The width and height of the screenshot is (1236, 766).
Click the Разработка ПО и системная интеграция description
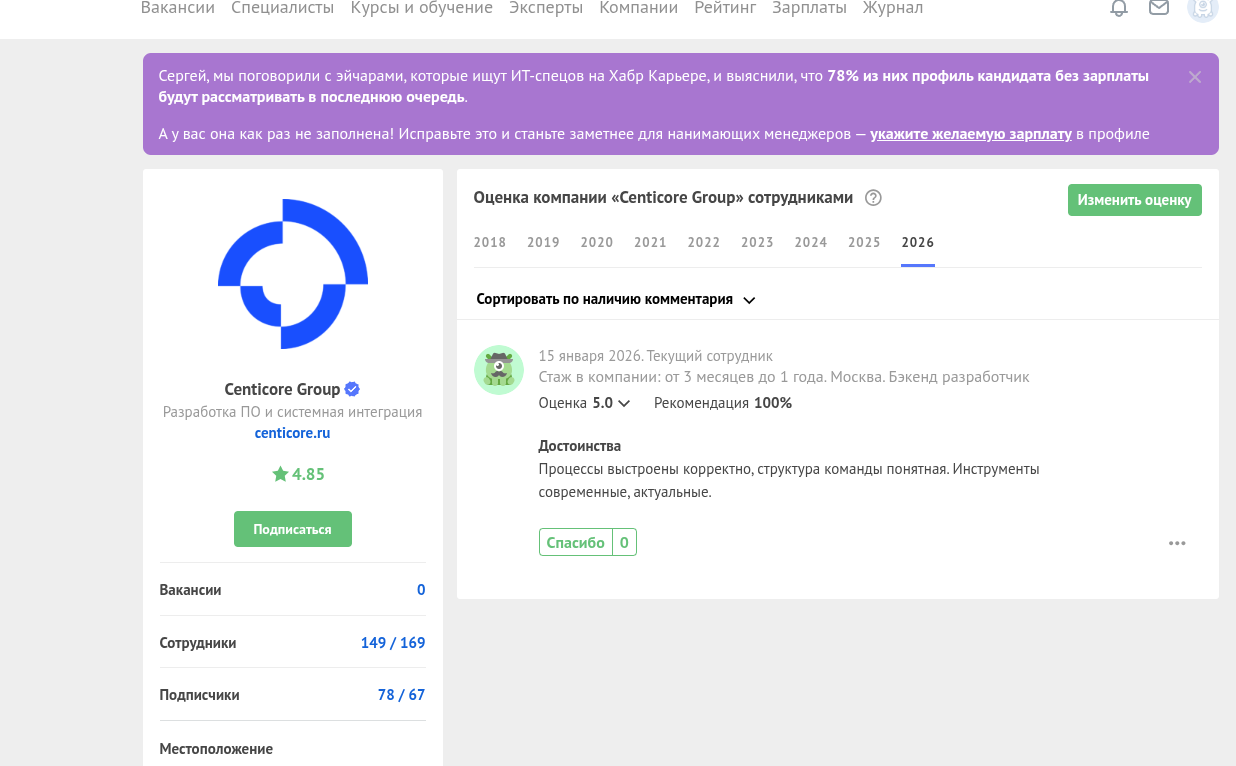coord(293,412)
